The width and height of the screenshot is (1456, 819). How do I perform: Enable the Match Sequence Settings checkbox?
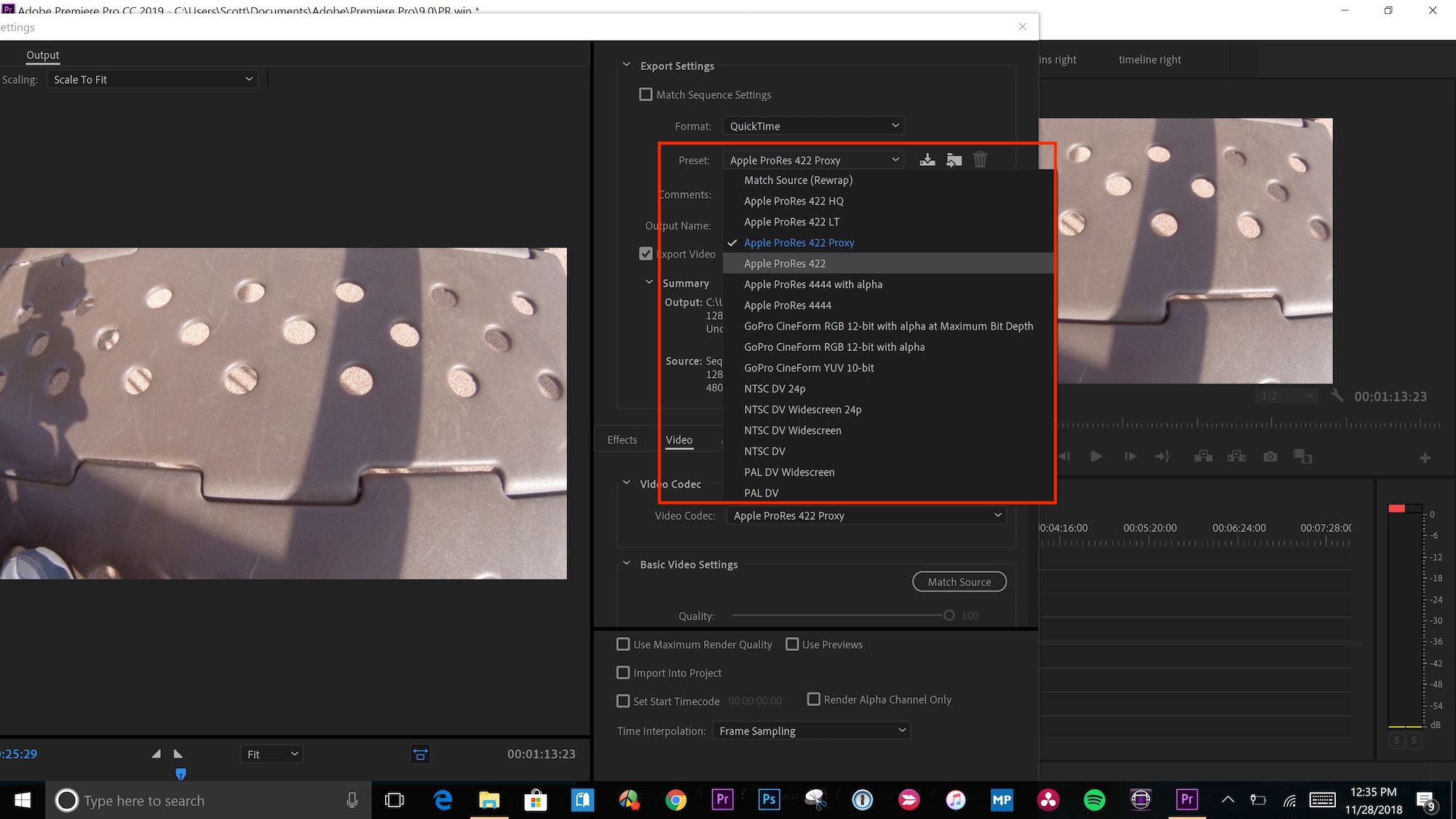point(645,94)
